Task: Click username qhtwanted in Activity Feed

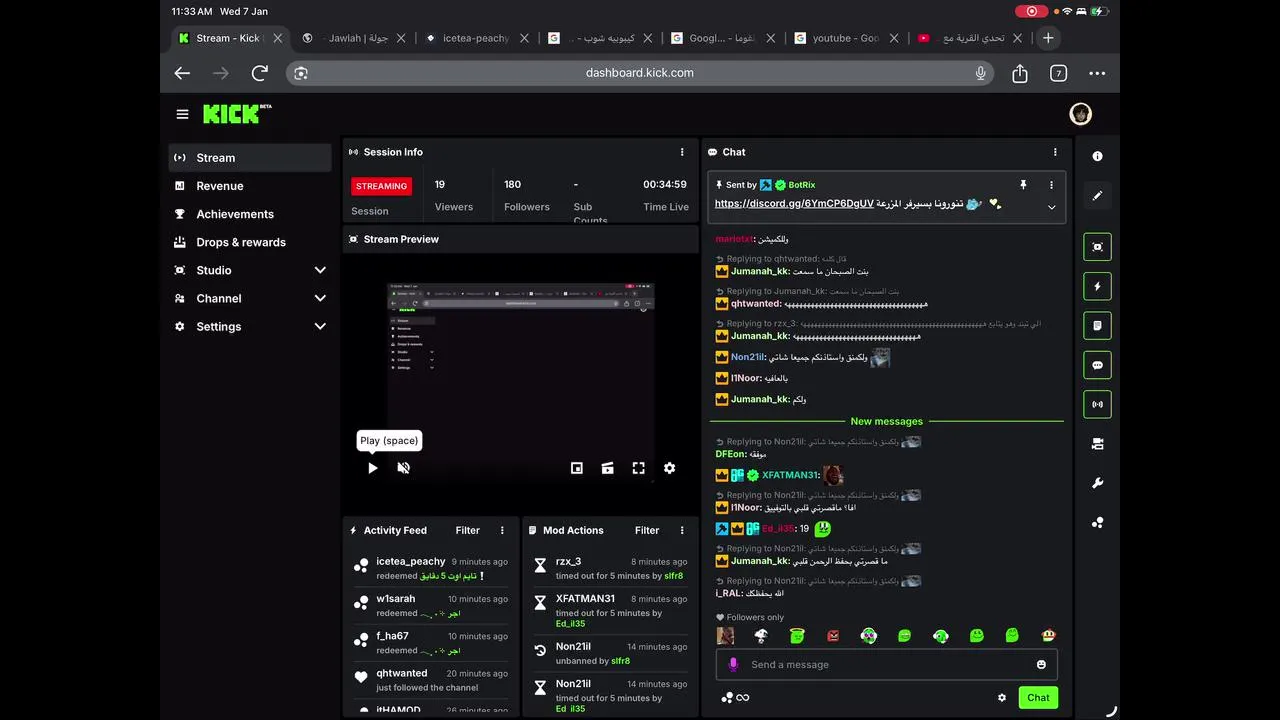Action: click(x=402, y=673)
